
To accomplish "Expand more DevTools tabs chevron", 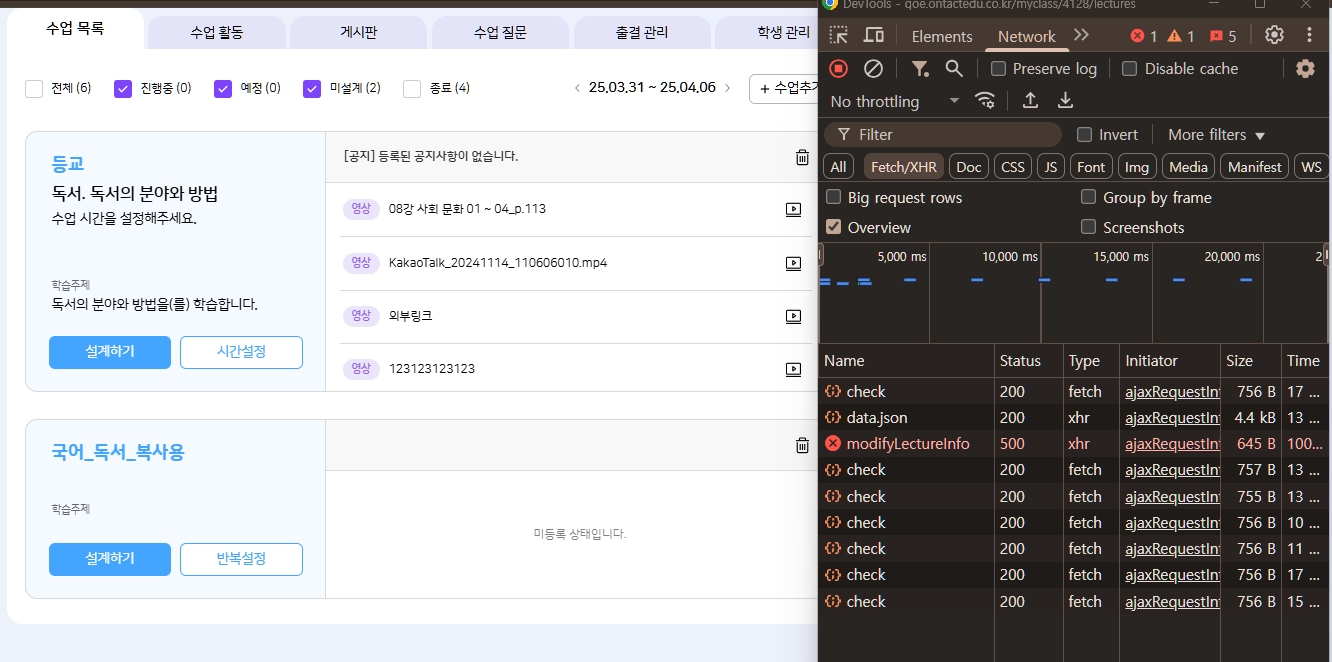I will (1081, 35).
